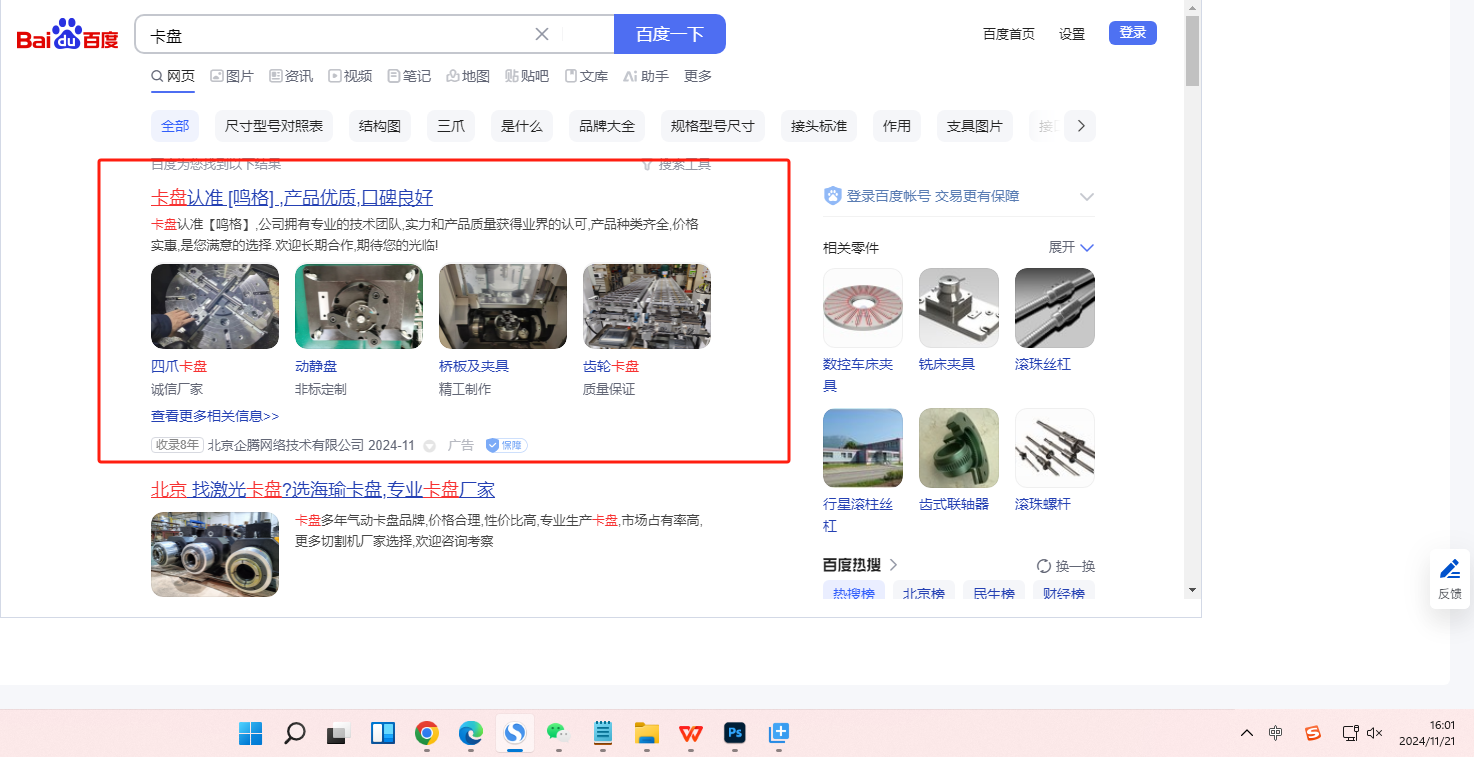The width and height of the screenshot is (1474, 757).
Task: Open the 百度首页 link
Action: click(1009, 34)
